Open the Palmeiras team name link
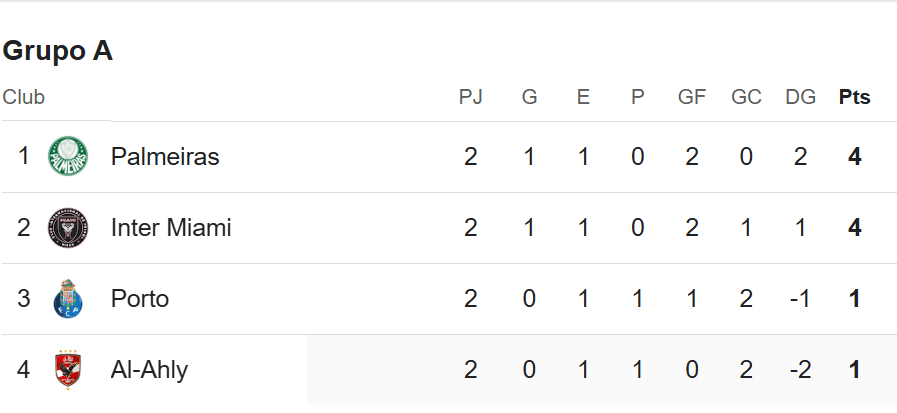The height and width of the screenshot is (413, 897). tap(165, 156)
